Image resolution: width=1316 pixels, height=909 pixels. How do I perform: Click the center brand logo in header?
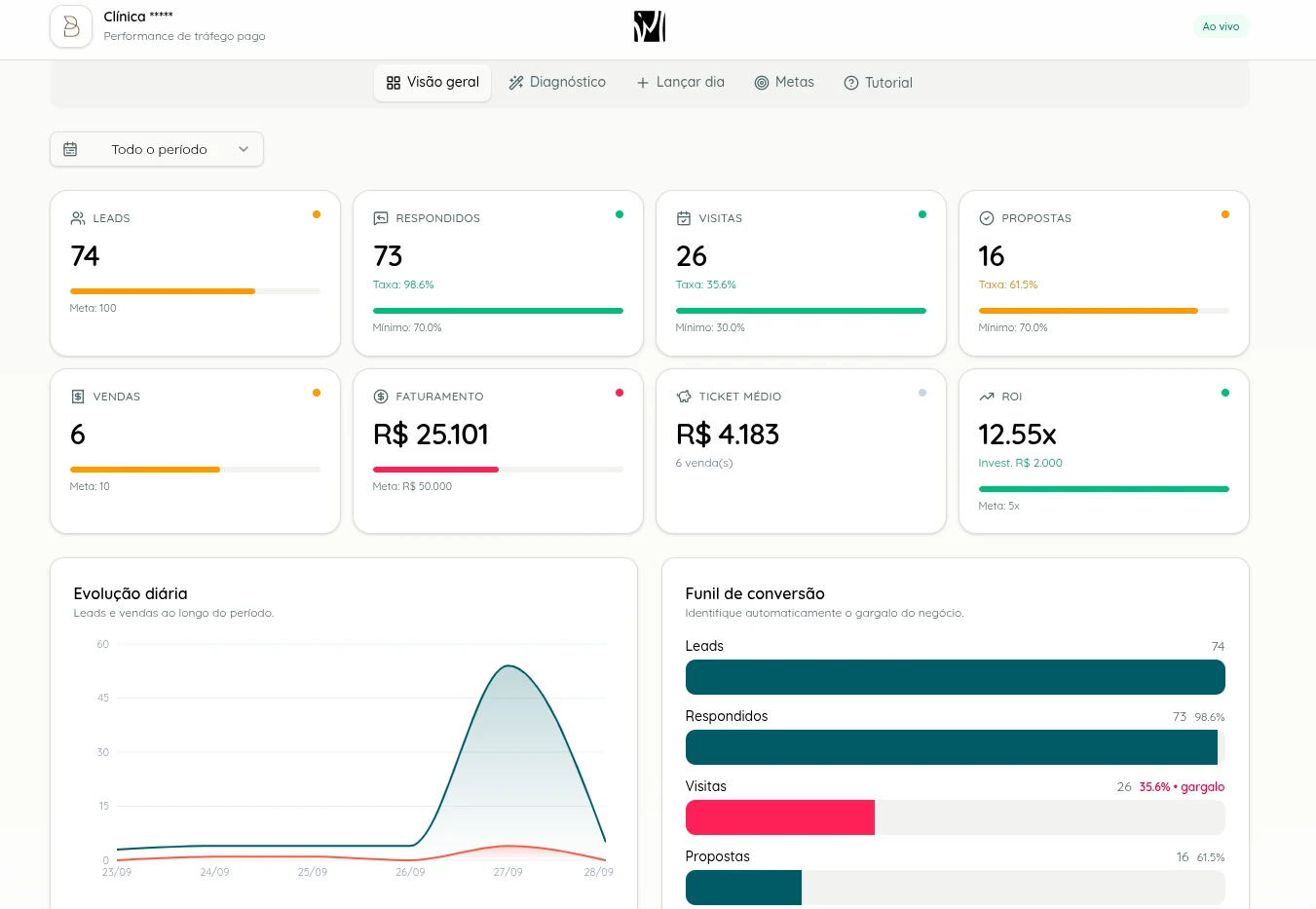point(650,26)
